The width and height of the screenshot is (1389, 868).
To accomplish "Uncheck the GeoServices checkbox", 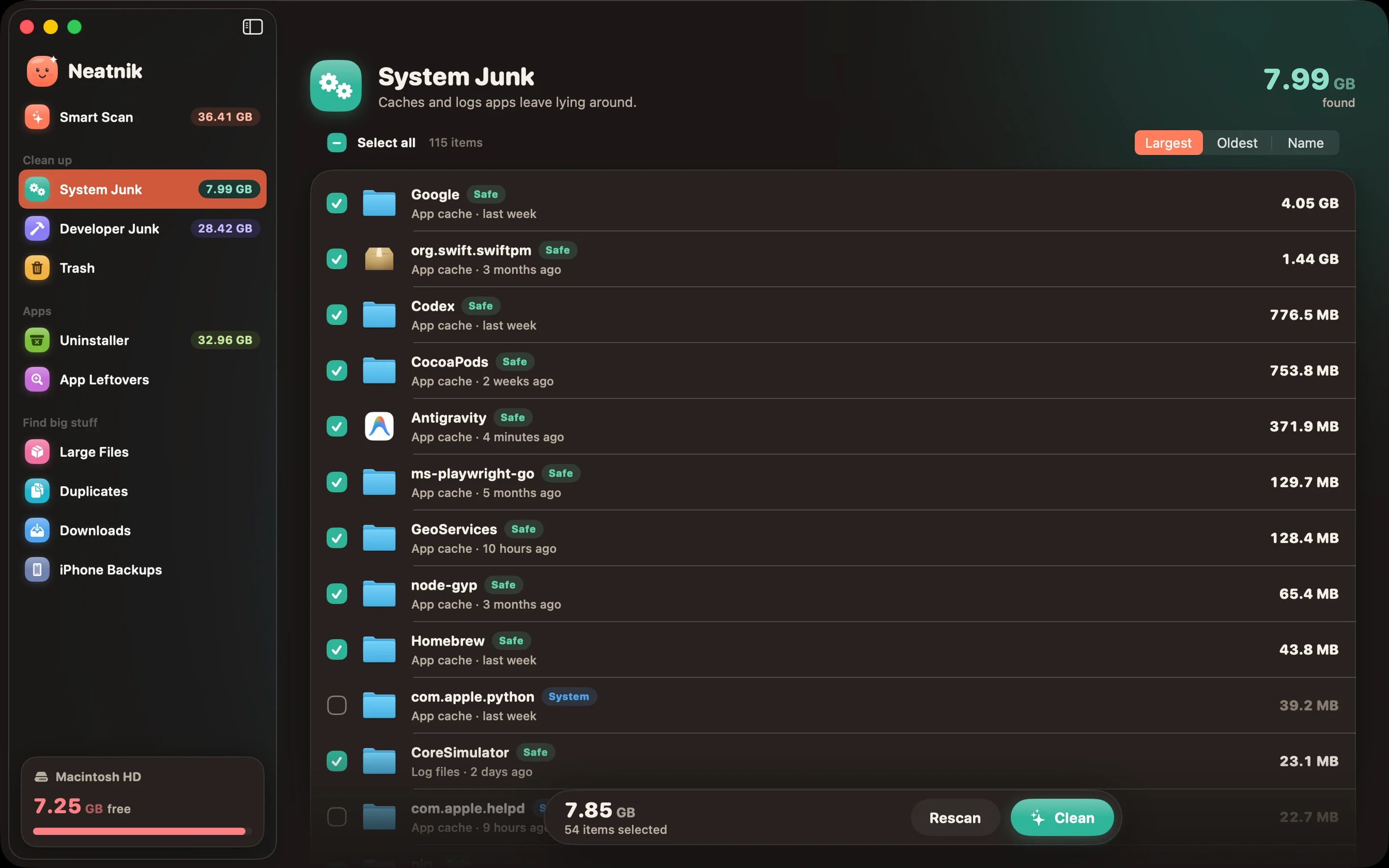I will point(337,538).
